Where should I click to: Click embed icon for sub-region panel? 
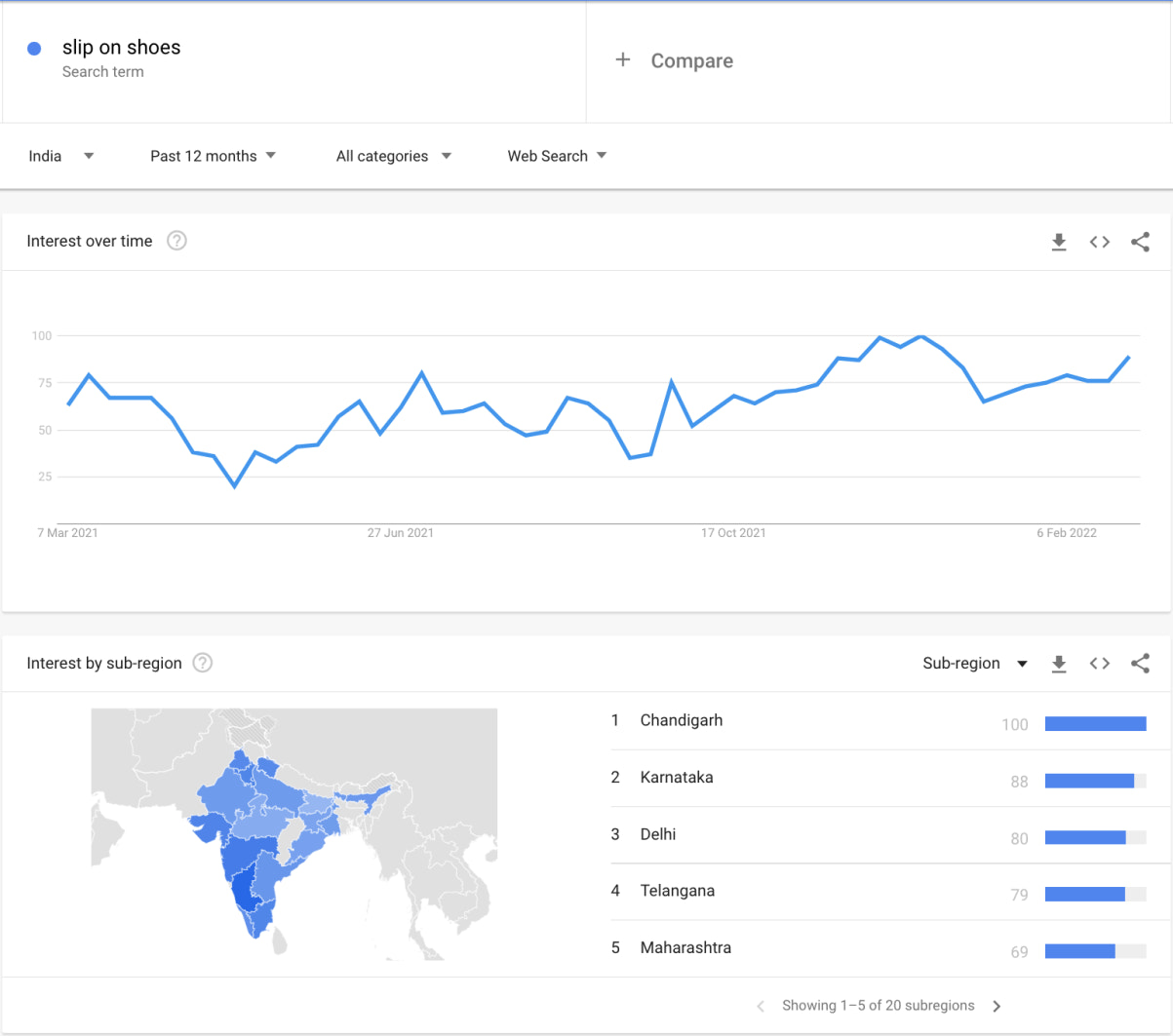pos(1100,664)
